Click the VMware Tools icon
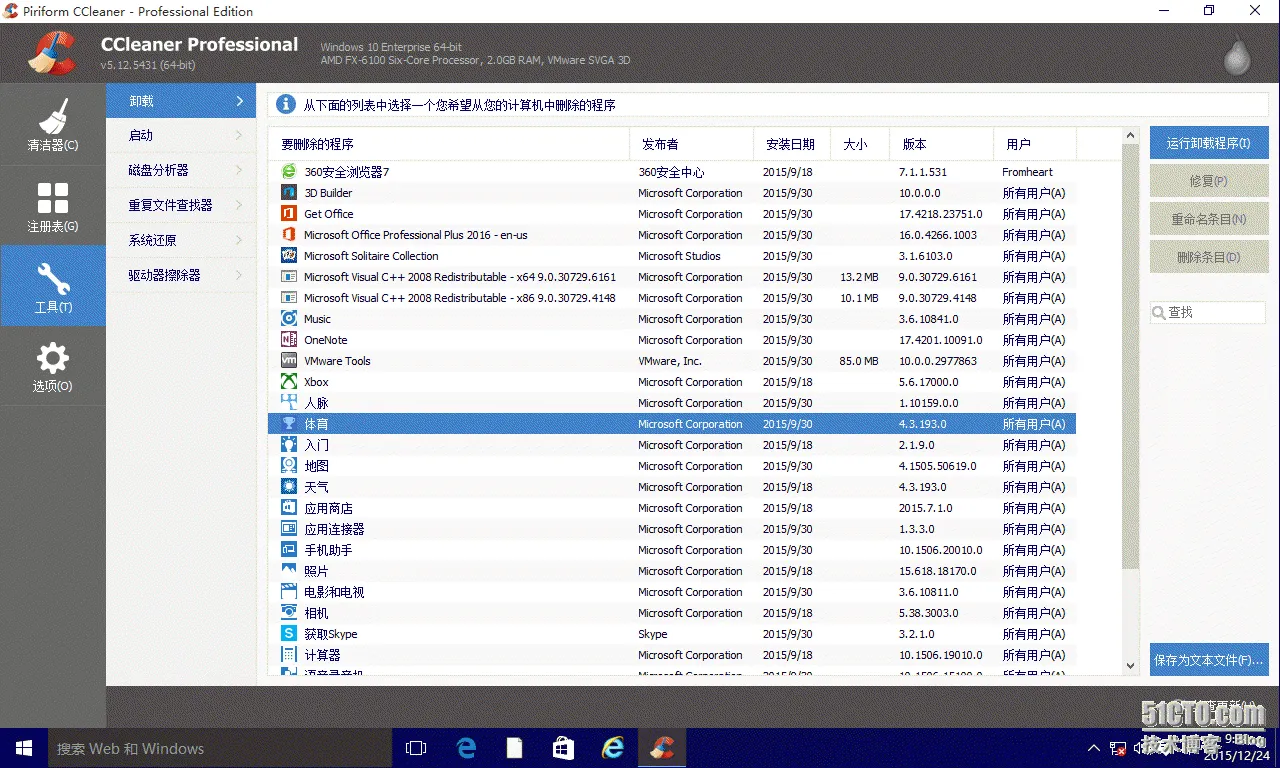This screenshot has width=1280, height=768. 289,361
